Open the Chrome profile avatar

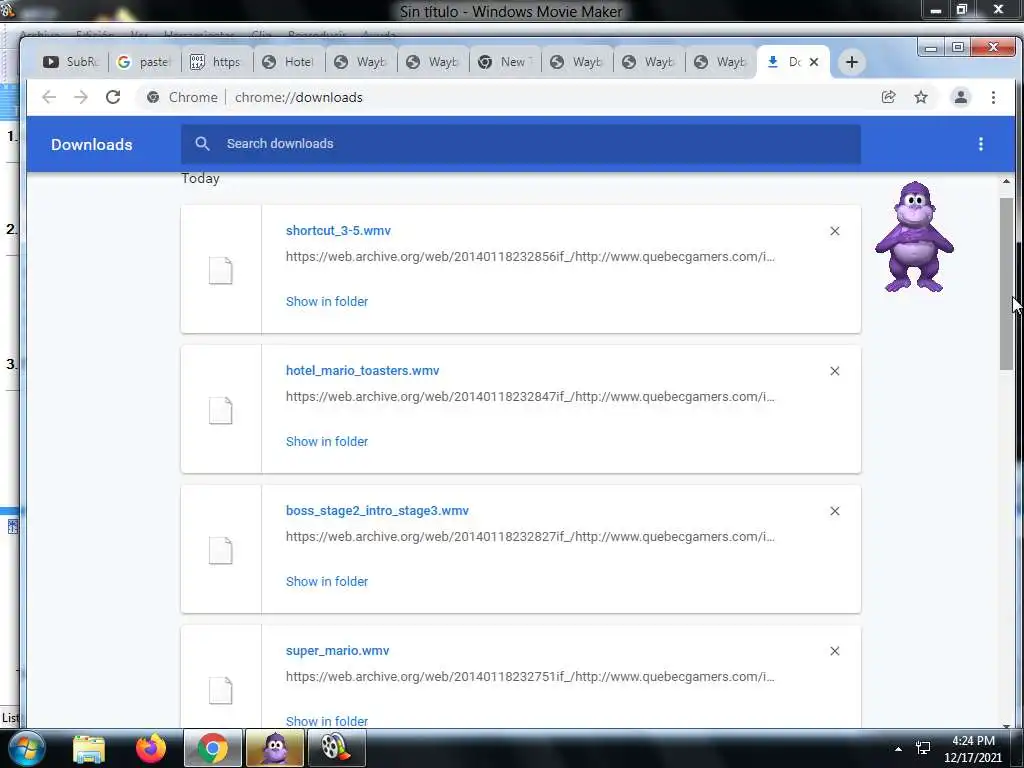(961, 97)
